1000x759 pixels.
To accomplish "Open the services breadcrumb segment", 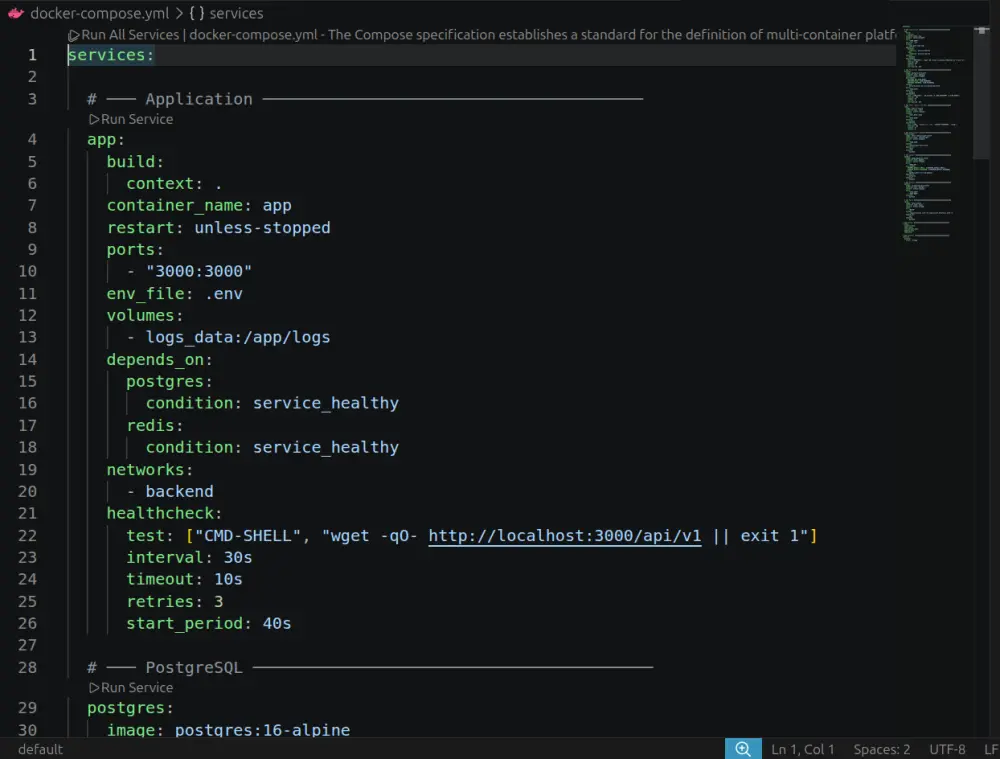I will click(x=236, y=13).
